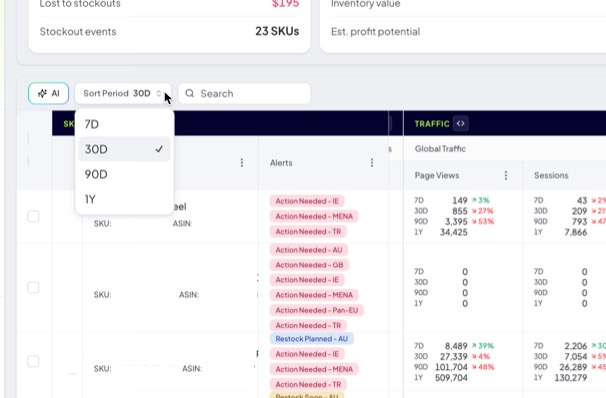Click the Global Traffic group label
The image size is (606, 398).
point(440,149)
